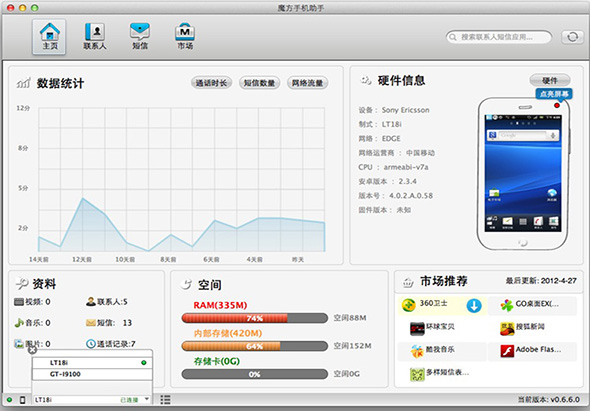Click the 短信 envelope icon
The width and height of the screenshot is (590, 411).
pos(91,323)
